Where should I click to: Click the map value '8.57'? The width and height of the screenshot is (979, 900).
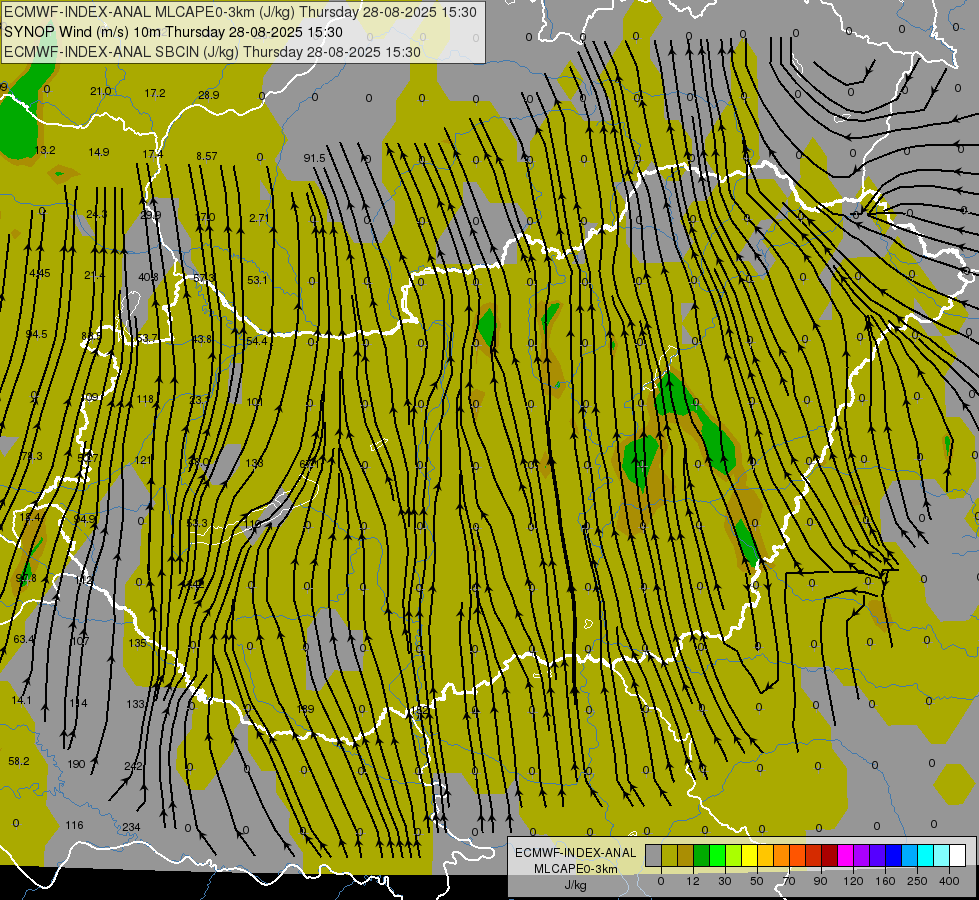click(x=207, y=156)
